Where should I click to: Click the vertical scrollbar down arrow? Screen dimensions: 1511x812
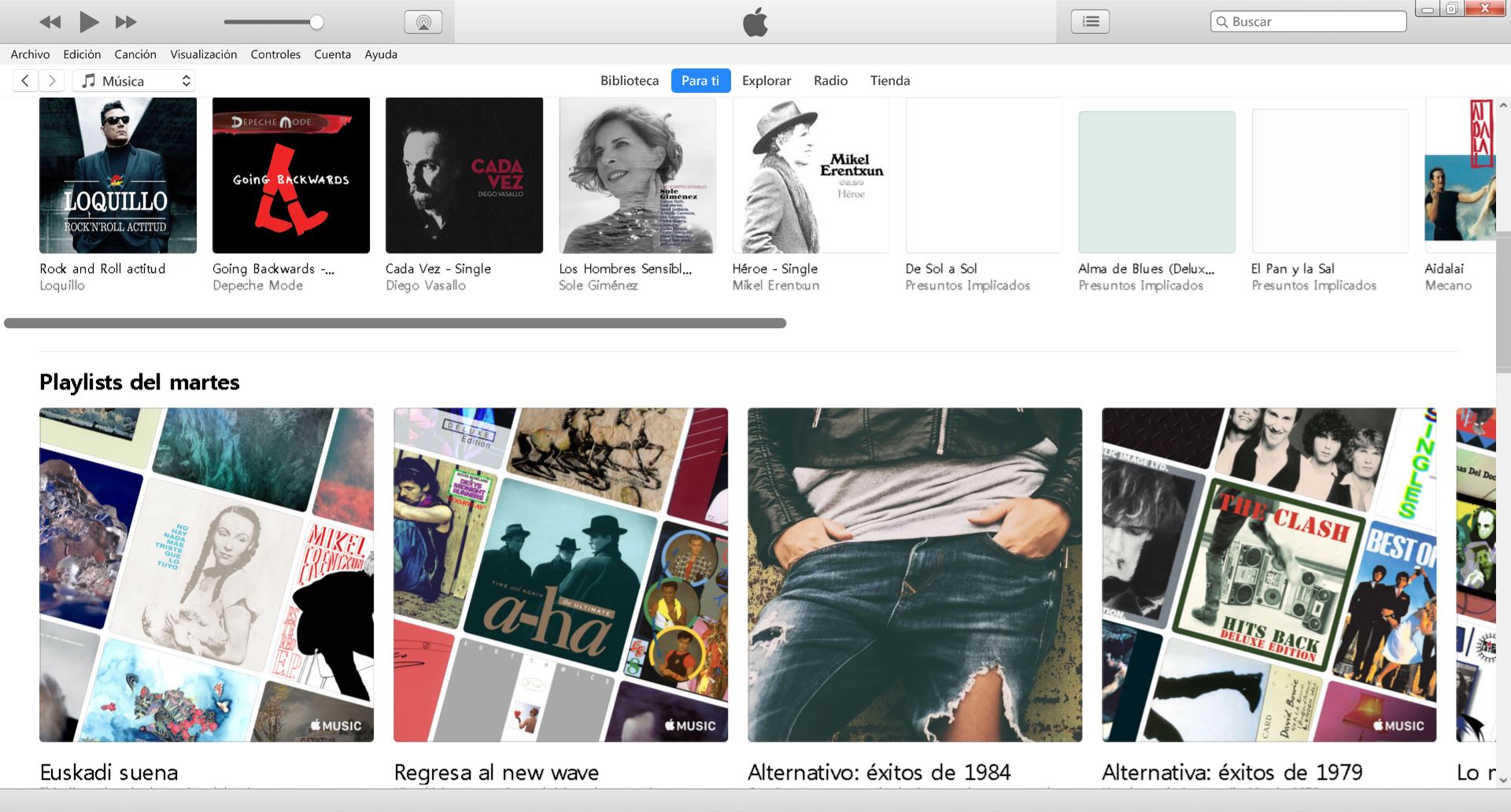tap(1503, 780)
